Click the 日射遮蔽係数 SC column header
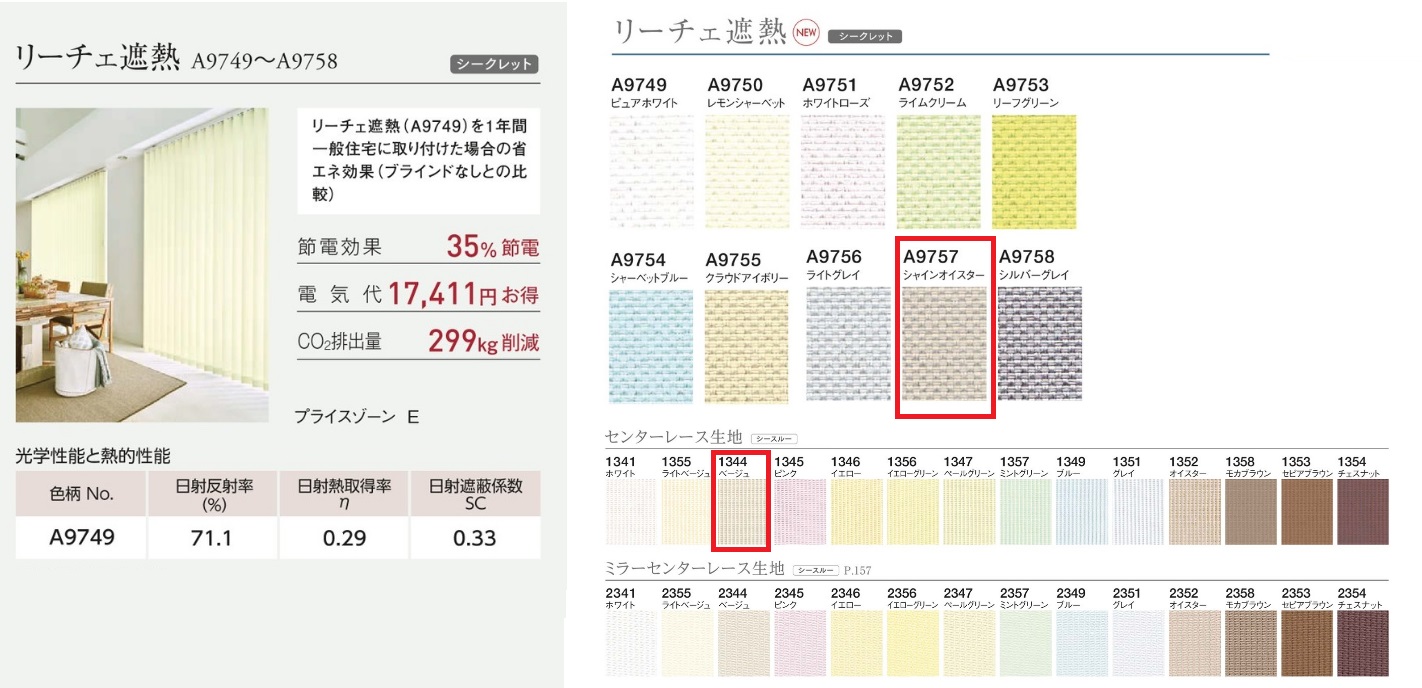The width and height of the screenshot is (1422, 688). pyautogui.click(x=476, y=494)
